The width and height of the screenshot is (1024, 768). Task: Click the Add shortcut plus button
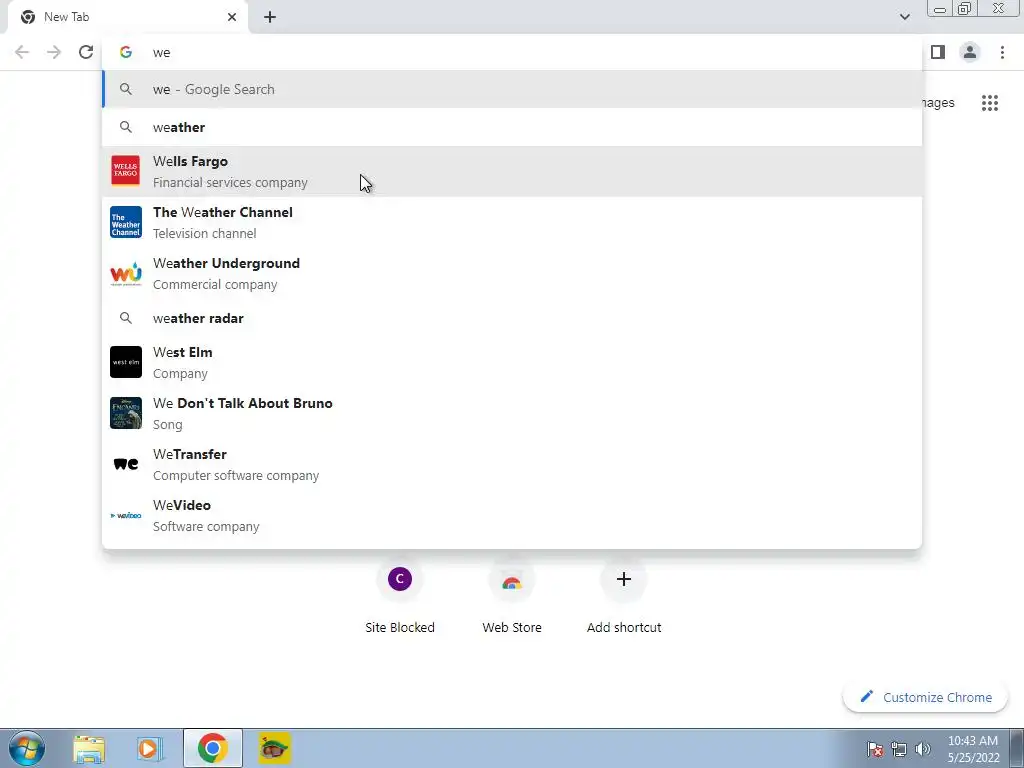tap(624, 579)
